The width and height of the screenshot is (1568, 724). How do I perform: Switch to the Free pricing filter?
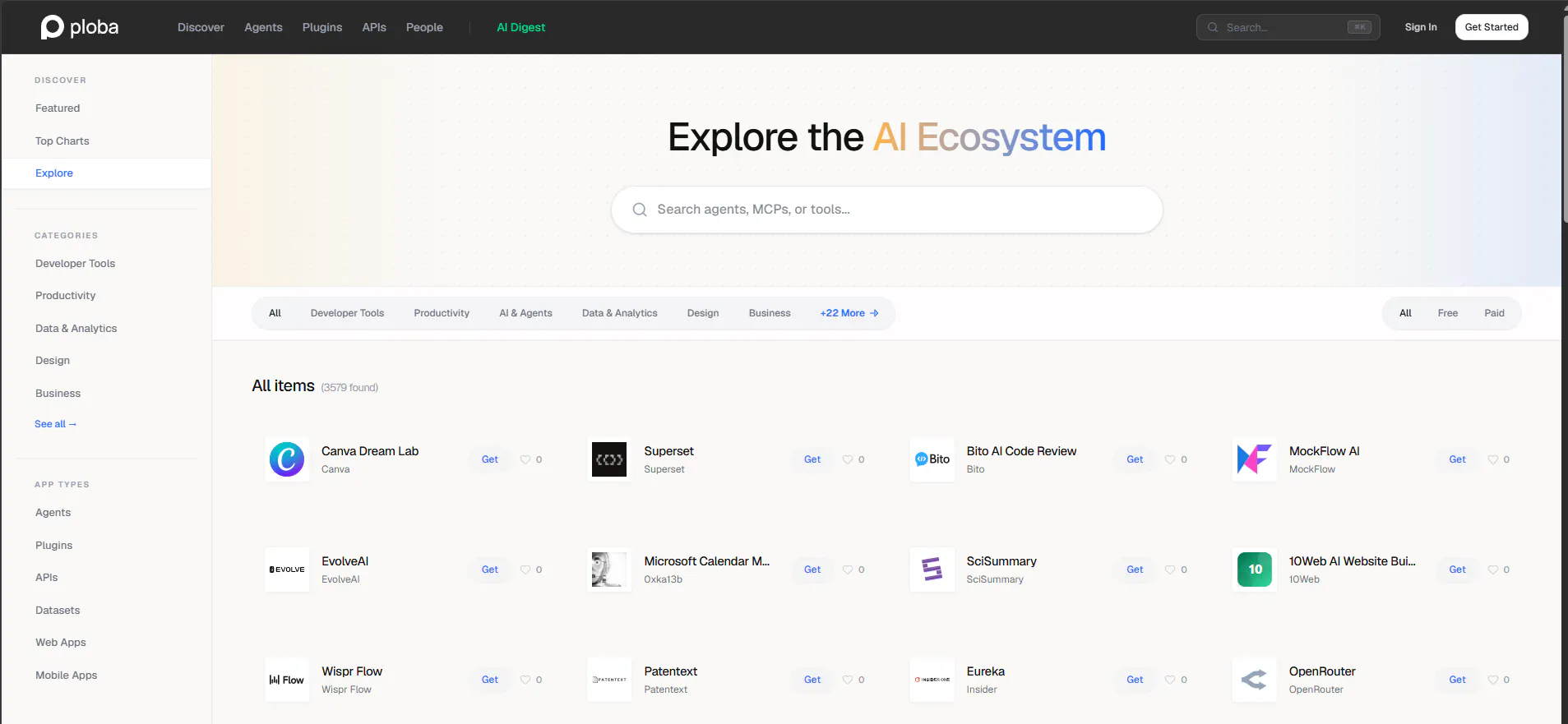(1447, 313)
